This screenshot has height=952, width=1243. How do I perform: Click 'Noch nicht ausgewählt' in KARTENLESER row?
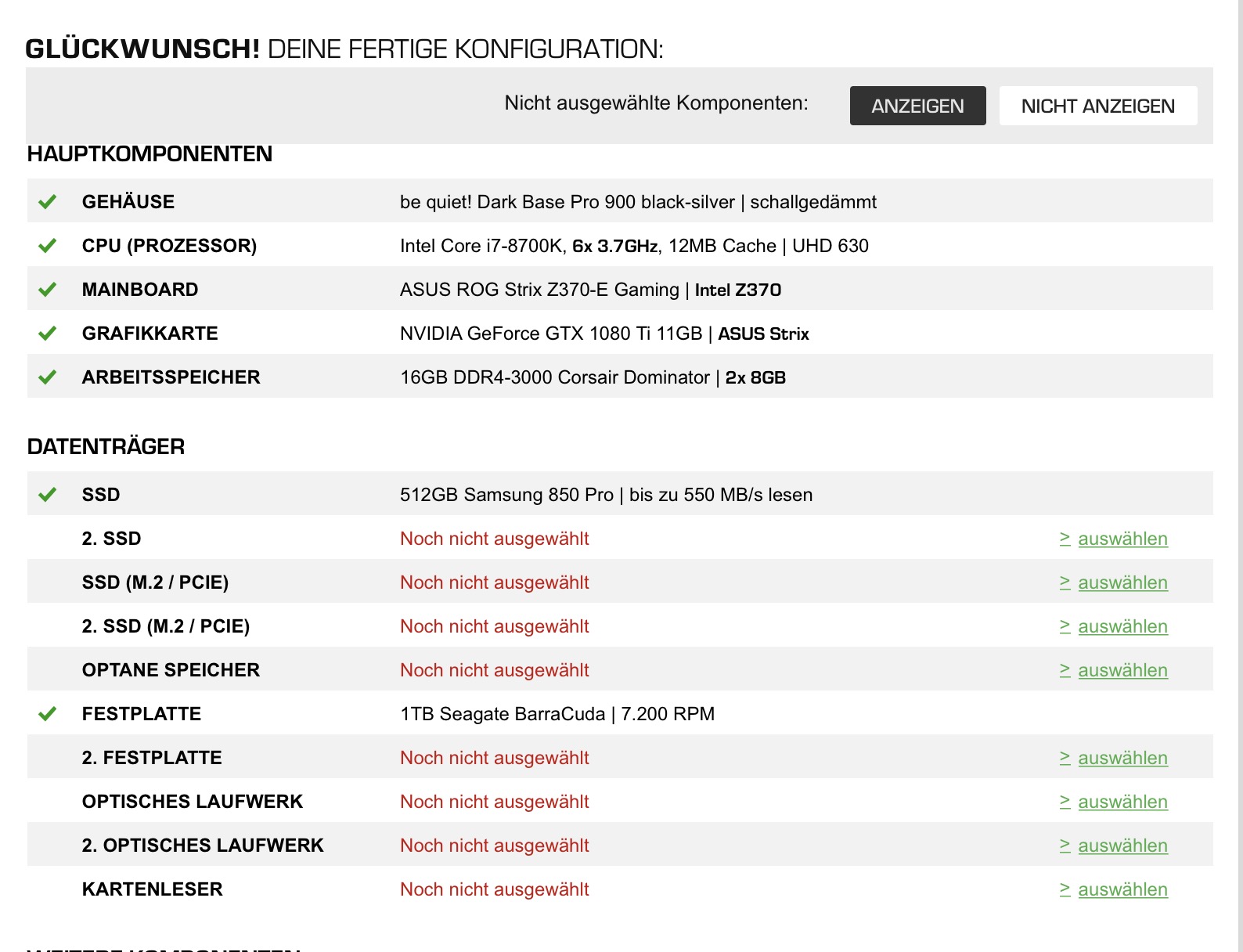click(495, 889)
